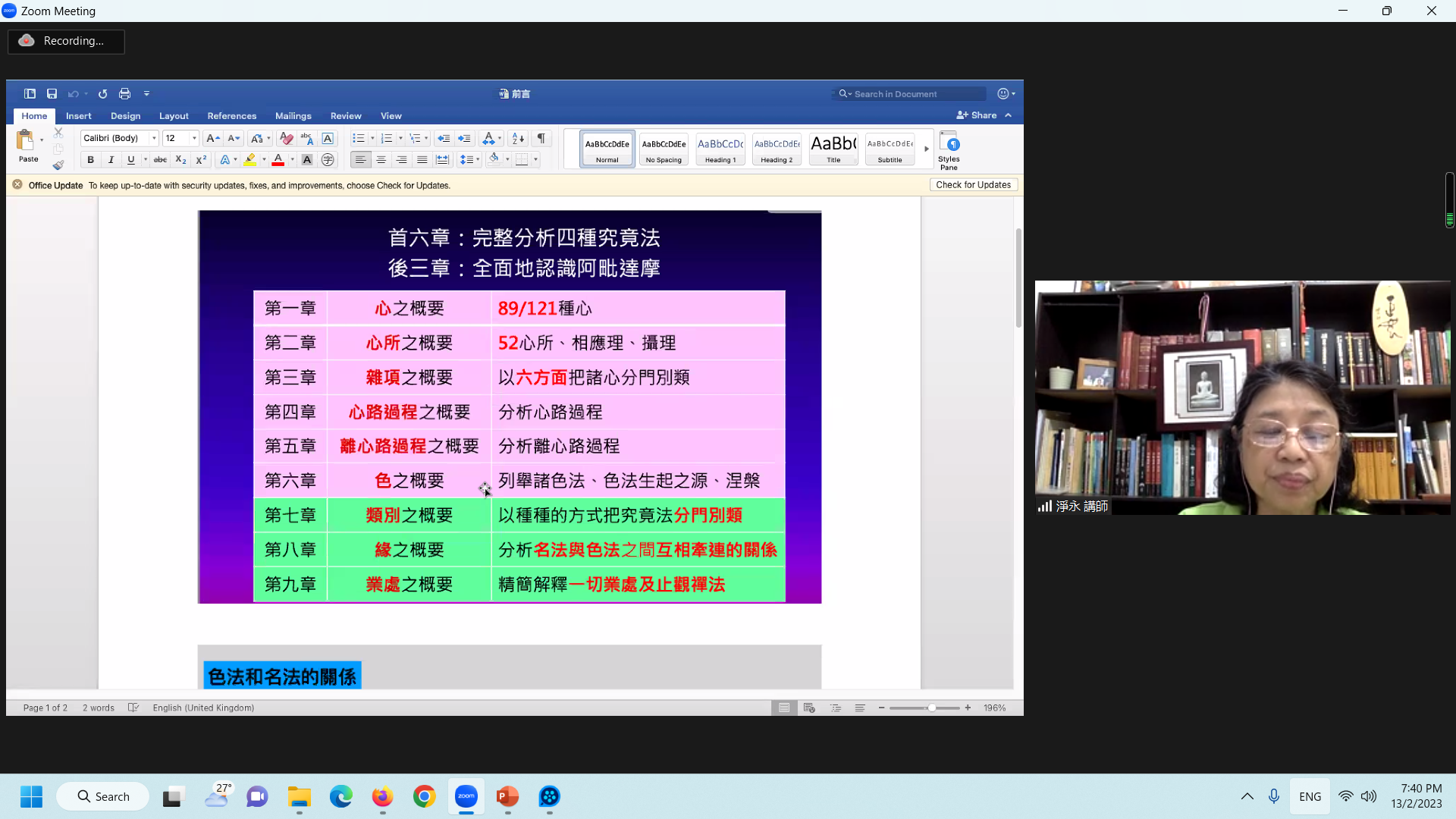Viewport: 1456px width, 819px height.
Task: Click the Print icon in title bar
Action: 124,94
